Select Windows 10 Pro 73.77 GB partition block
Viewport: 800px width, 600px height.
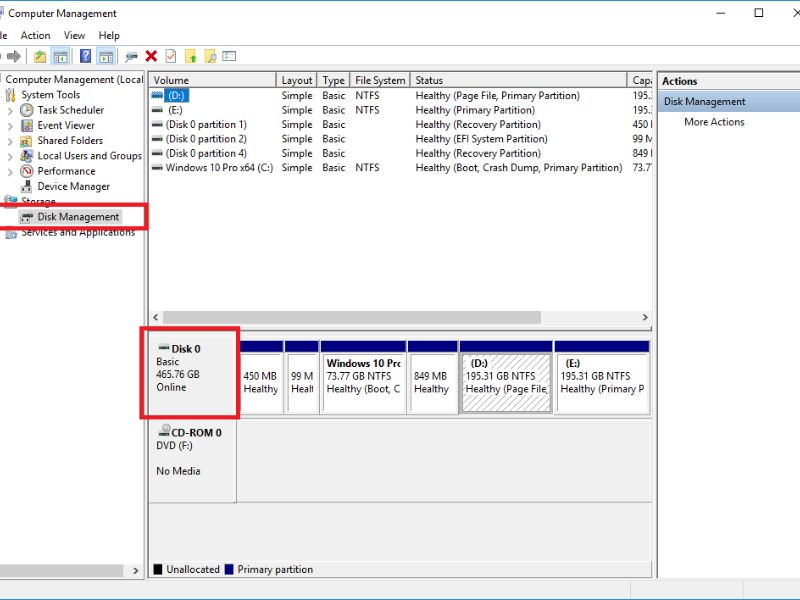pos(363,377)
